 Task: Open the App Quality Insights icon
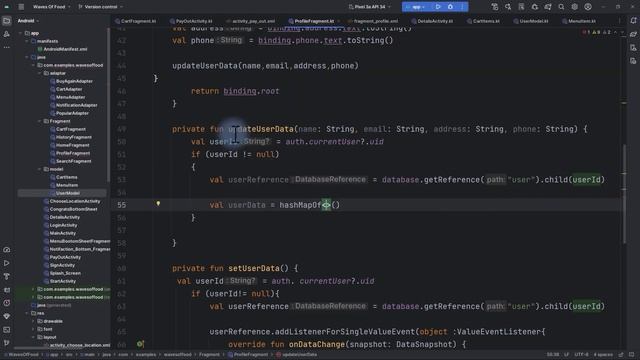(x=7, y=316)
